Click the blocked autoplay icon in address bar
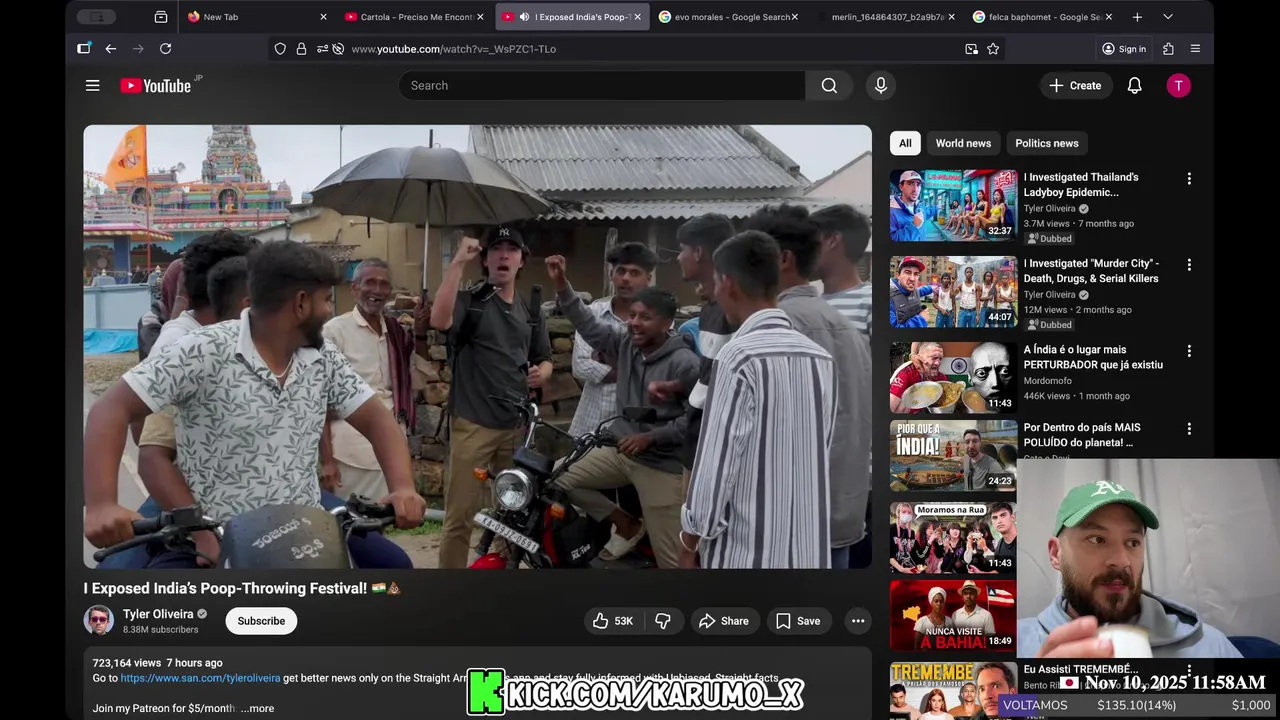1280x720 pixels. click(x=338, y=49)
